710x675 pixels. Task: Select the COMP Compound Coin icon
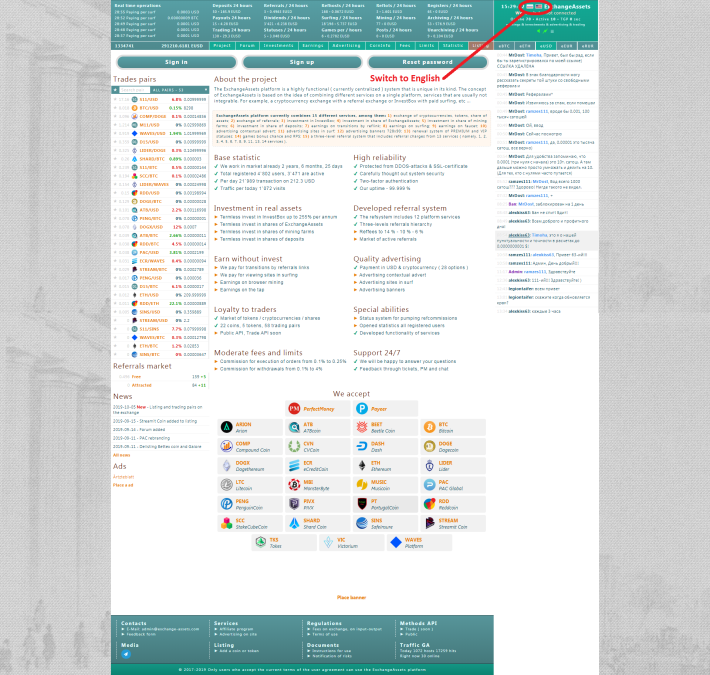click(226, 446)
